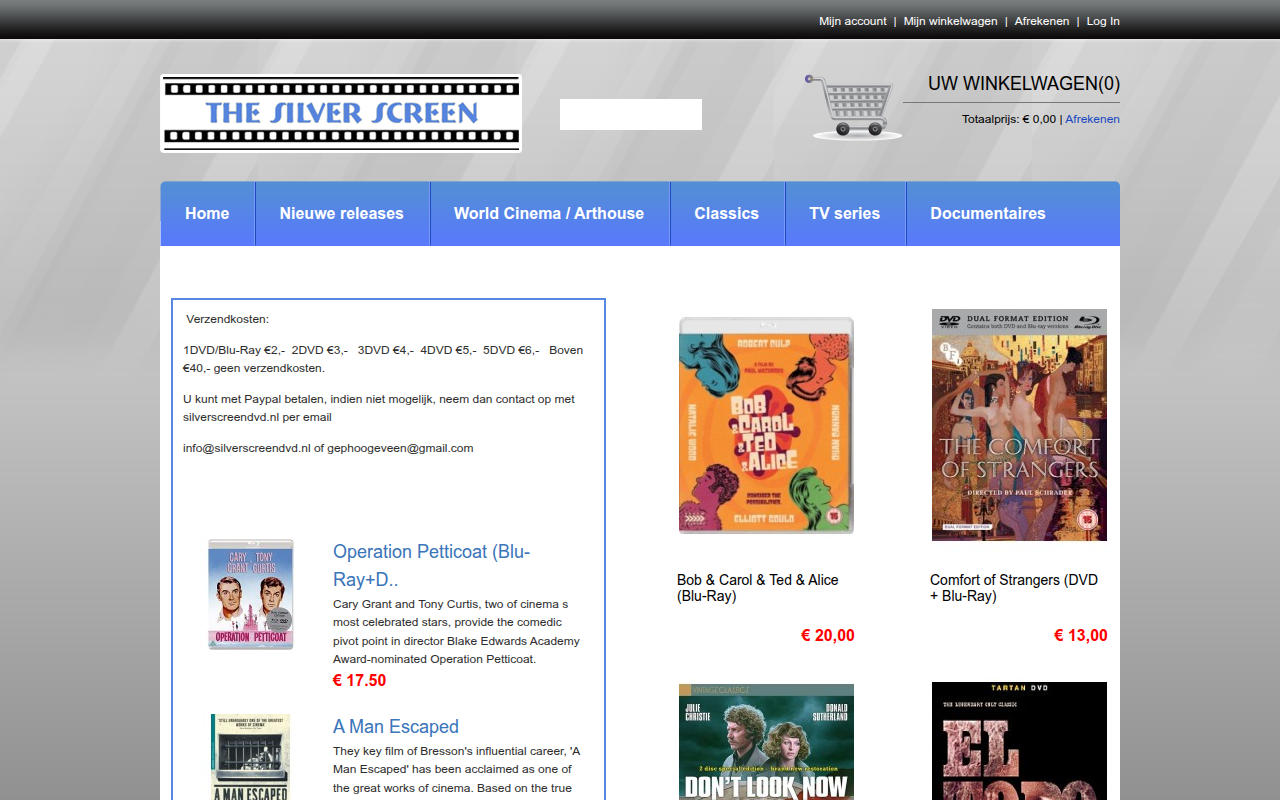Open Operation Petticoat cover thumbnail
The width and height of the screenshot is (1280, 800).
tap(251, 594)
